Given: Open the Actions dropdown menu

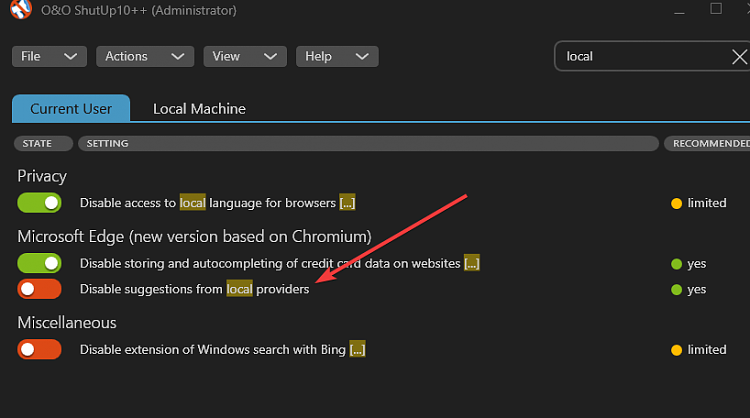Looking at the screenshot, I should click(145, 56).
